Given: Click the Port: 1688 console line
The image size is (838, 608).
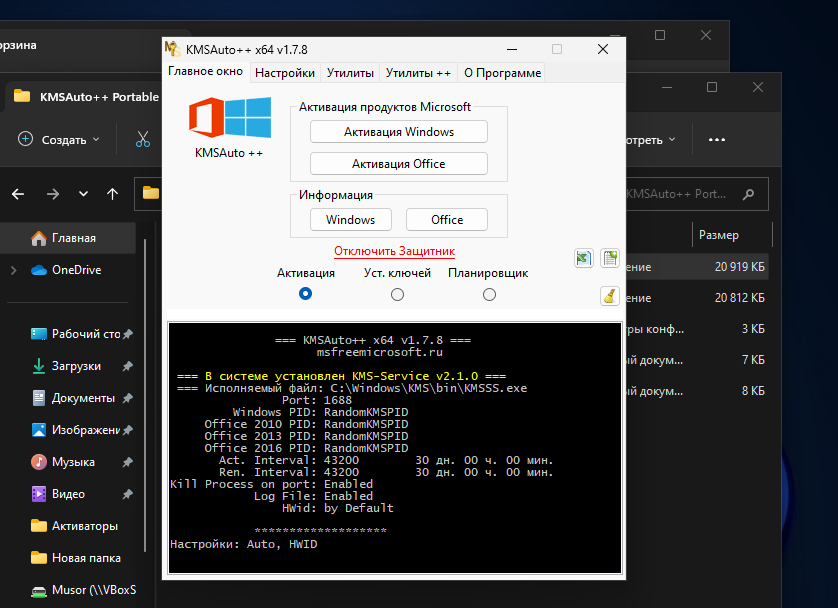Looking at the screenshot, I should [317, 400].
